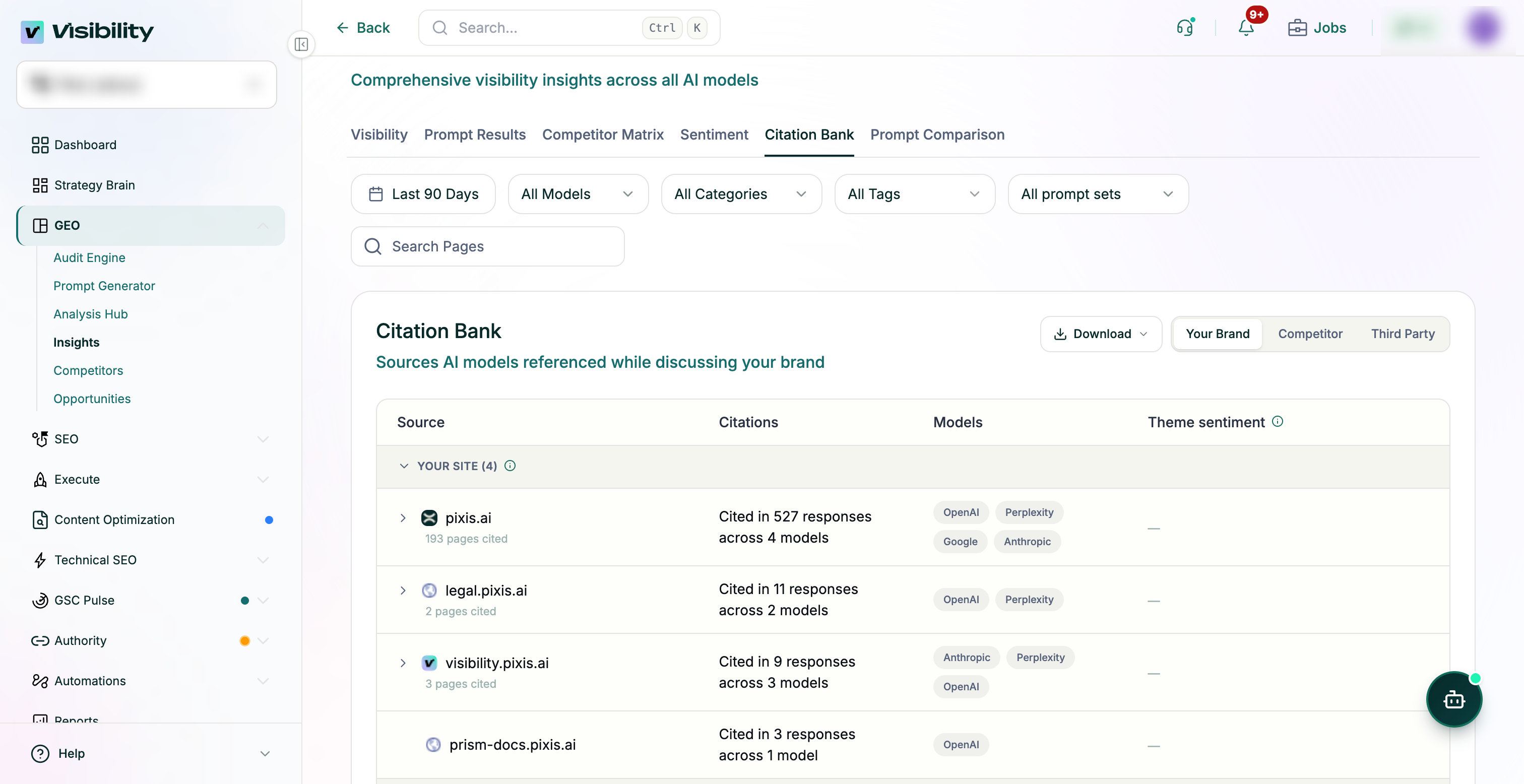The height and width of the screenshot is (784, 1524).
Task: Click the user avatar
Action: (x=1484, y=28)
